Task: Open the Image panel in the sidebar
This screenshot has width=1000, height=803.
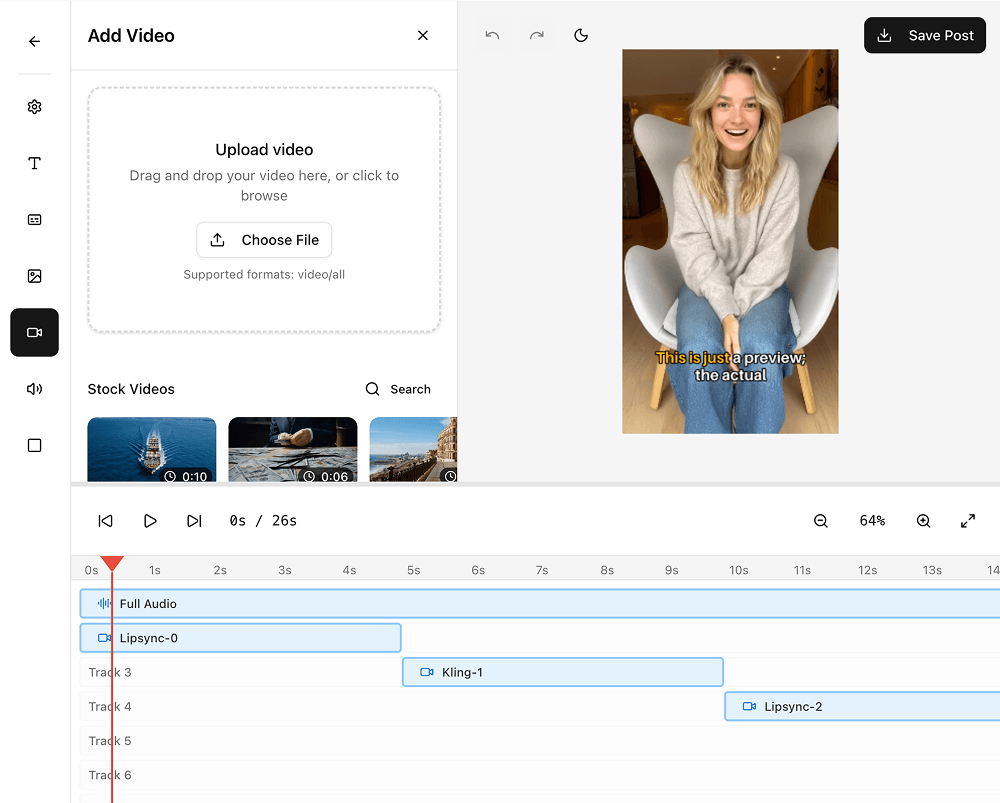Action: tap(34, 276)
